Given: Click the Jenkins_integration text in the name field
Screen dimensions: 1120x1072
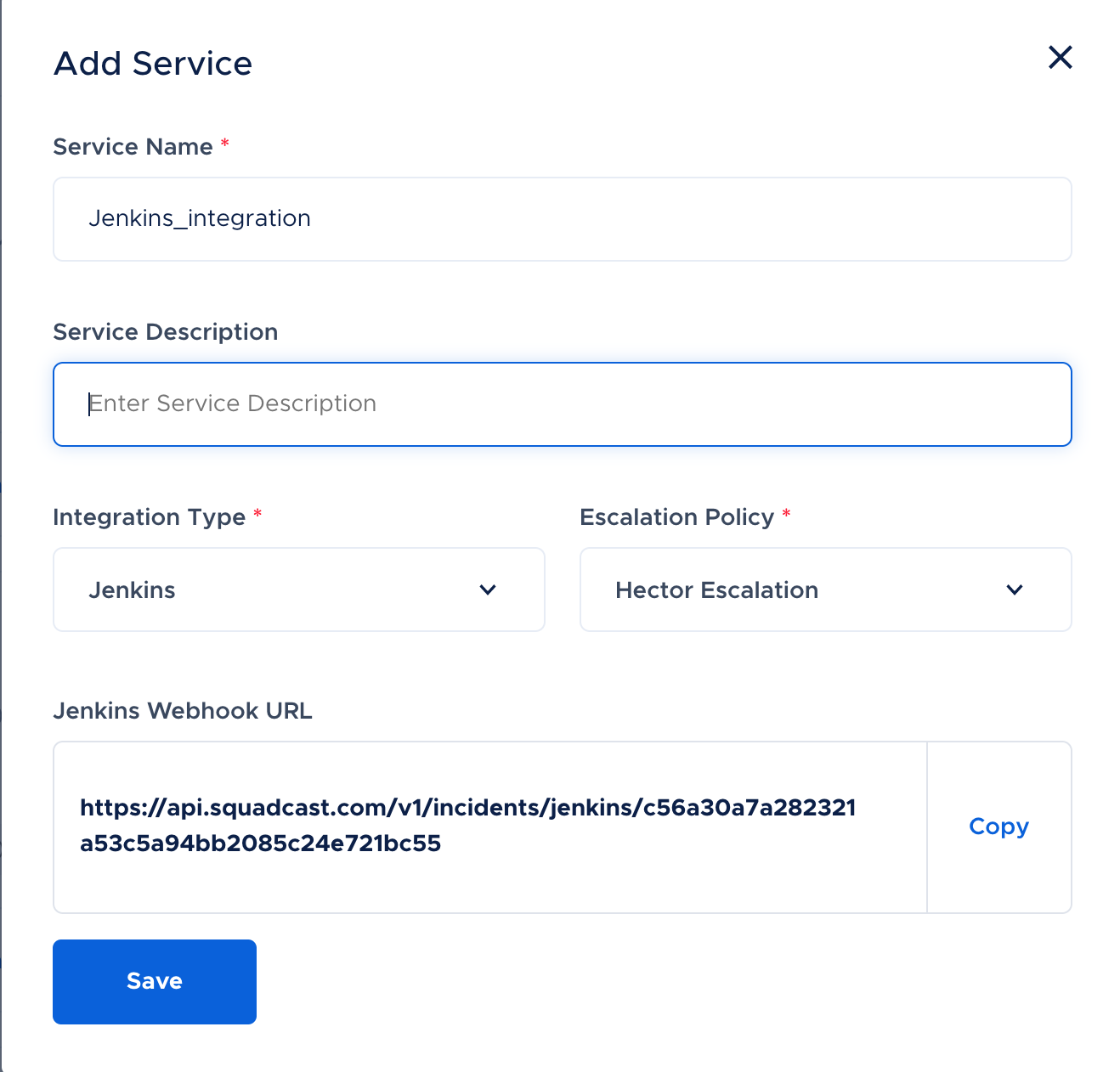Looking at the screenshot, I should coord(200,218).
